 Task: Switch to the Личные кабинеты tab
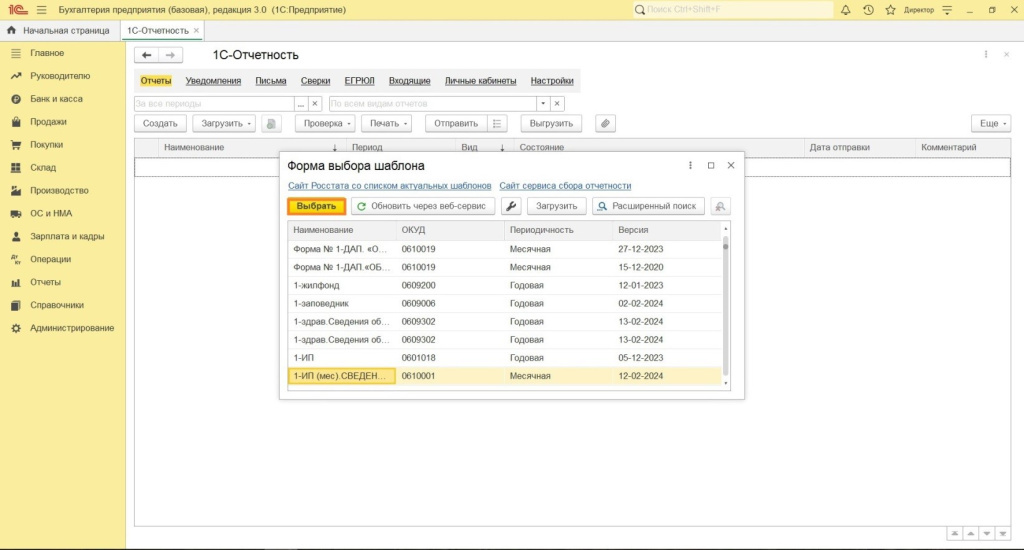tap(480, 81)
